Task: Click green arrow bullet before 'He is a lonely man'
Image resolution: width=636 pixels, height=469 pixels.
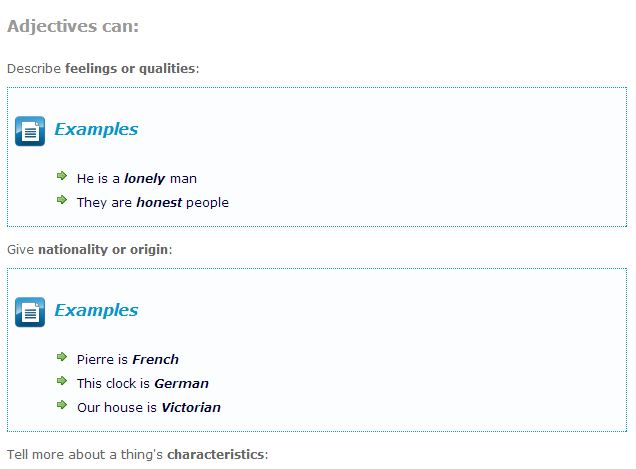Action: coord(62,177)
